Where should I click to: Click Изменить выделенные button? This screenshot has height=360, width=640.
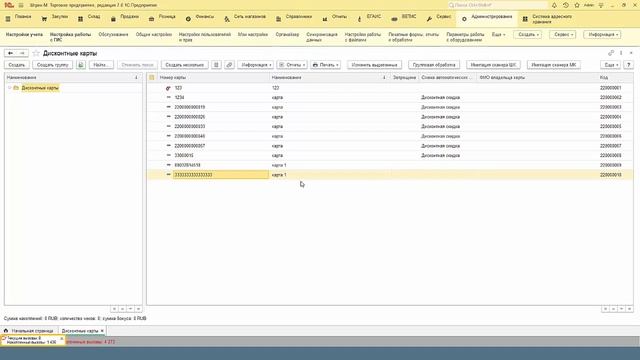click(x=374, y=65)
